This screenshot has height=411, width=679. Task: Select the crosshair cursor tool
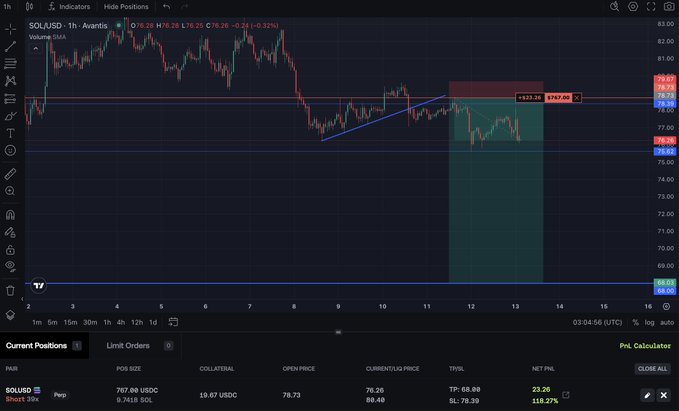click(10, 29)
